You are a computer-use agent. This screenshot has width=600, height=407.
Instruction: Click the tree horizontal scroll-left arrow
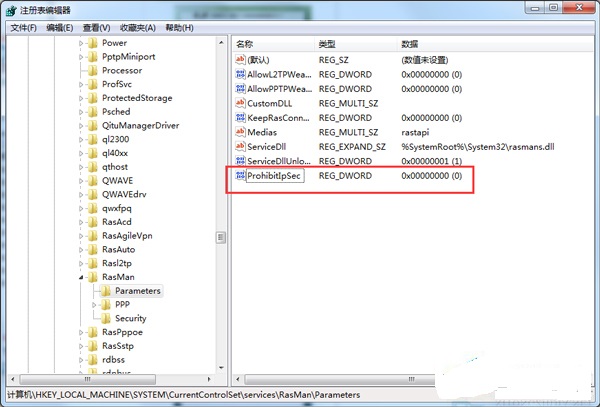(x=13, y=379)
